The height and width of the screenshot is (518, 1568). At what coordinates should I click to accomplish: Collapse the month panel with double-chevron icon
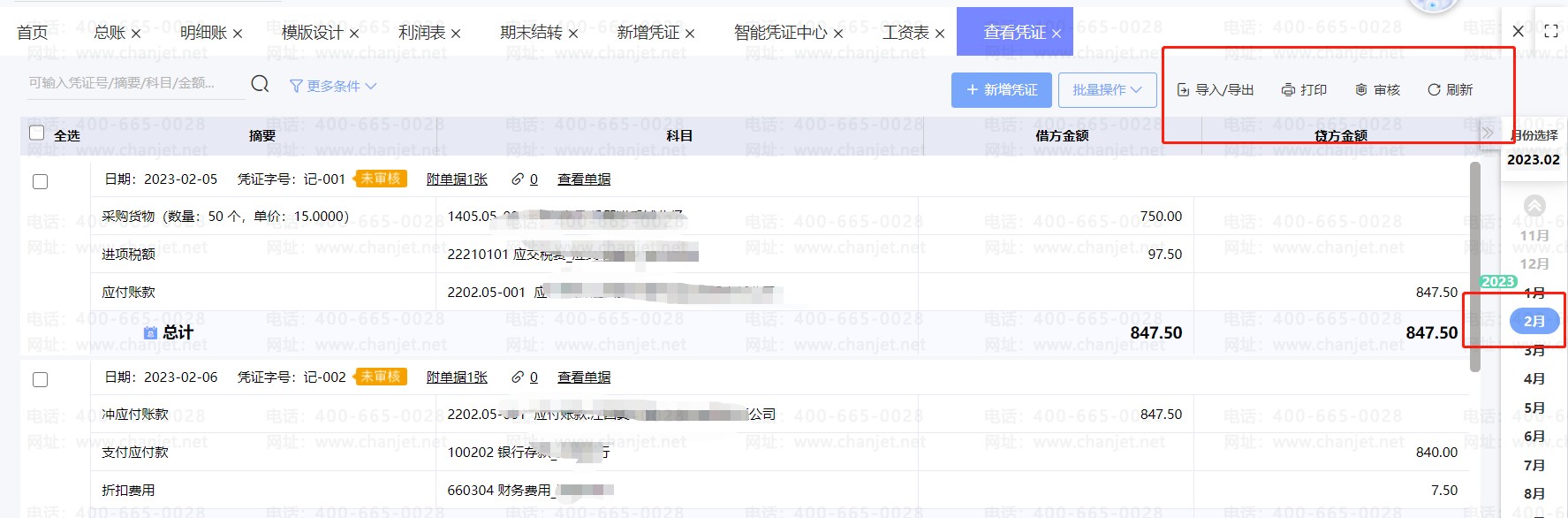coord(1488,133)
